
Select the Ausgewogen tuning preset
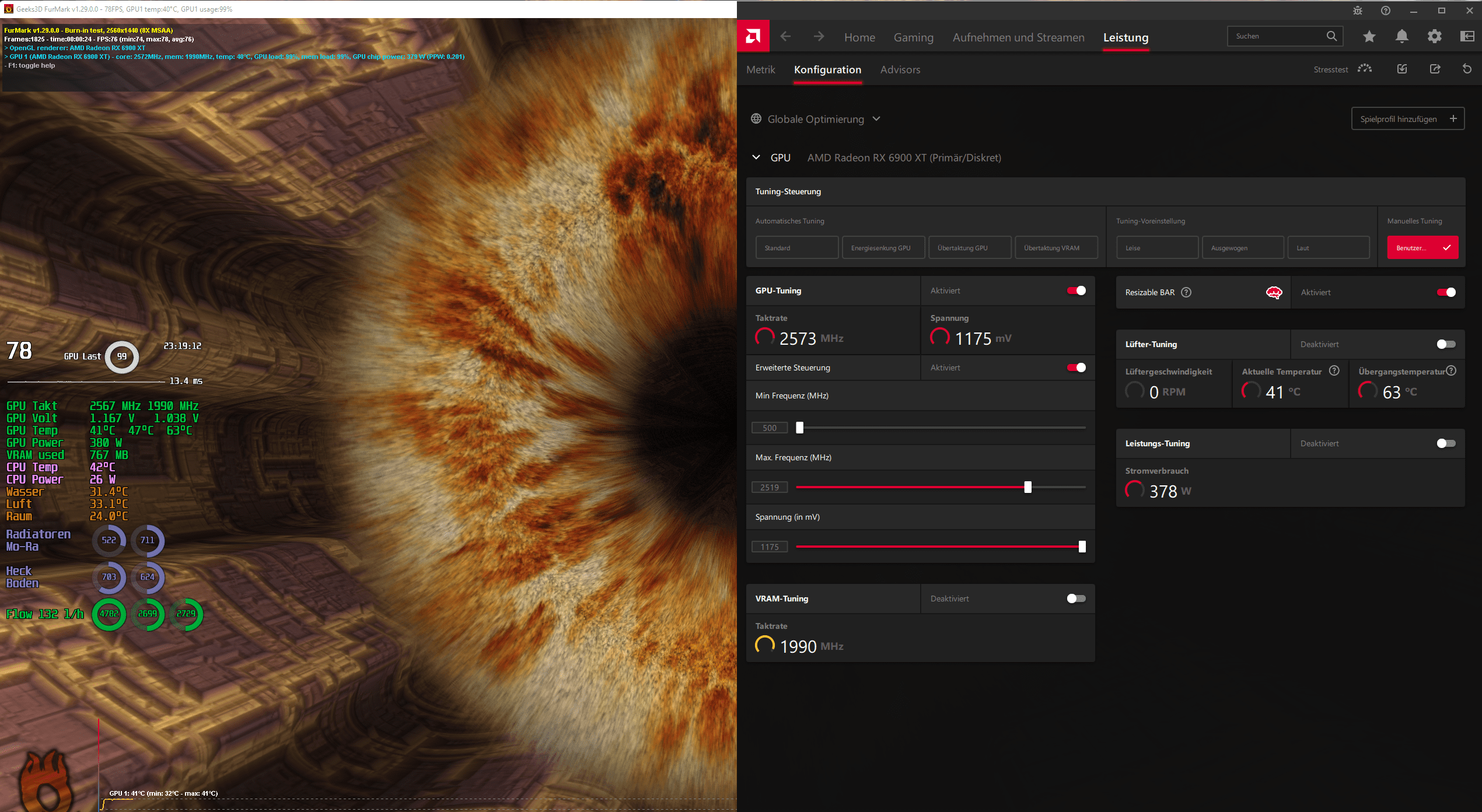click(1243, 247)
